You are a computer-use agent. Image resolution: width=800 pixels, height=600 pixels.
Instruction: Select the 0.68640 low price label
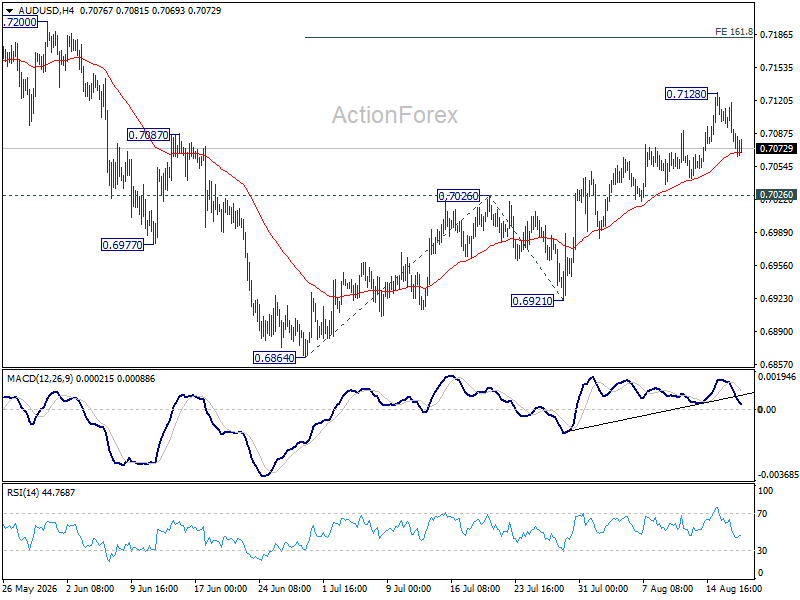274,358
